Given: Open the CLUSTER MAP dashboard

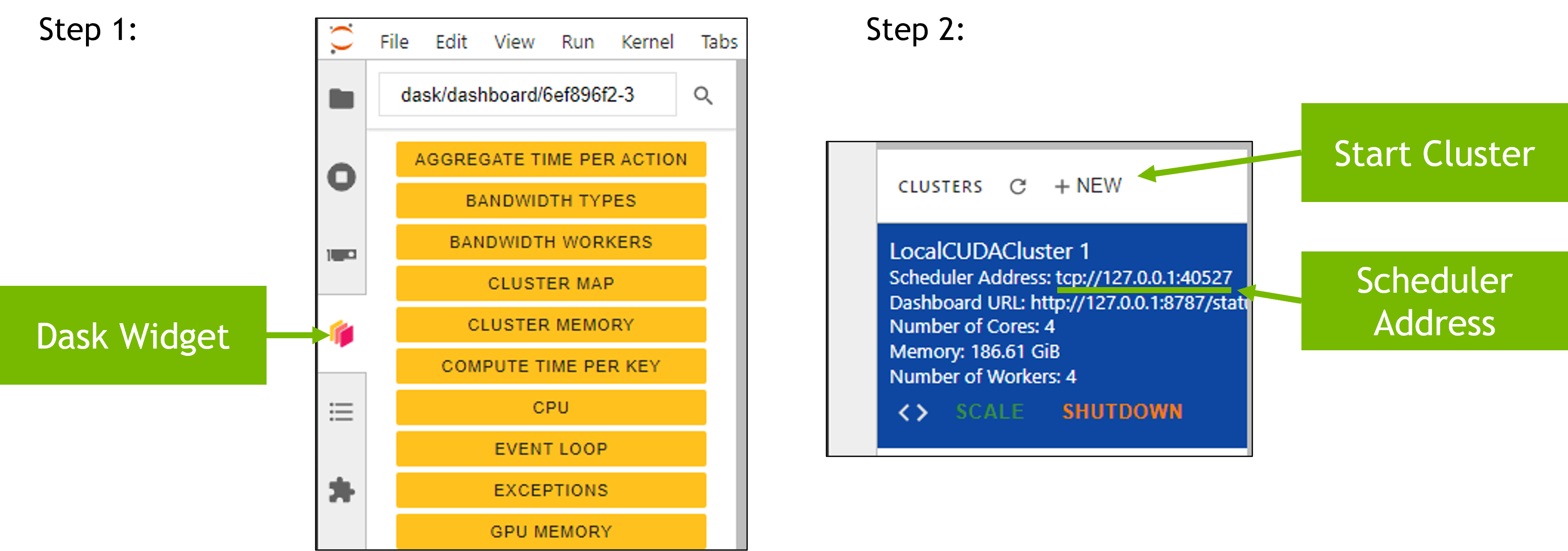Looking at the screenshot, I should point(551,283).
